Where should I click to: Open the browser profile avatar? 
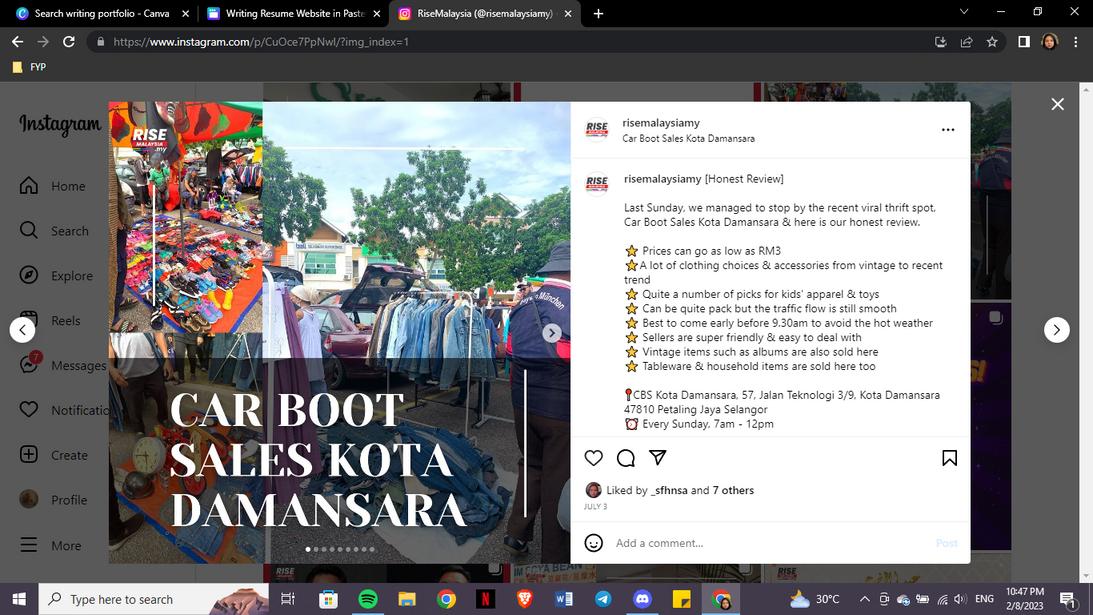(x=1050, y=42)
